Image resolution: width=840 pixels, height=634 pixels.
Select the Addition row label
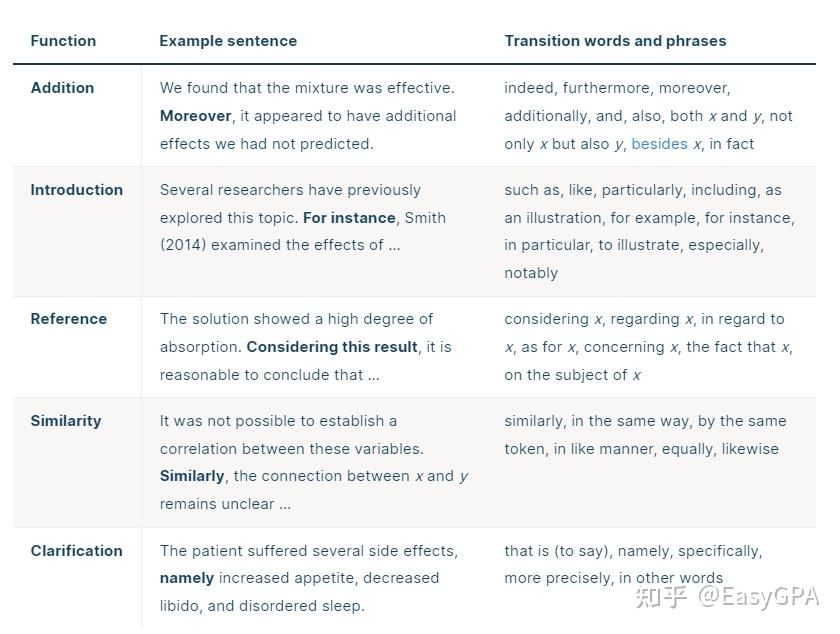click(x=62, y=88)
